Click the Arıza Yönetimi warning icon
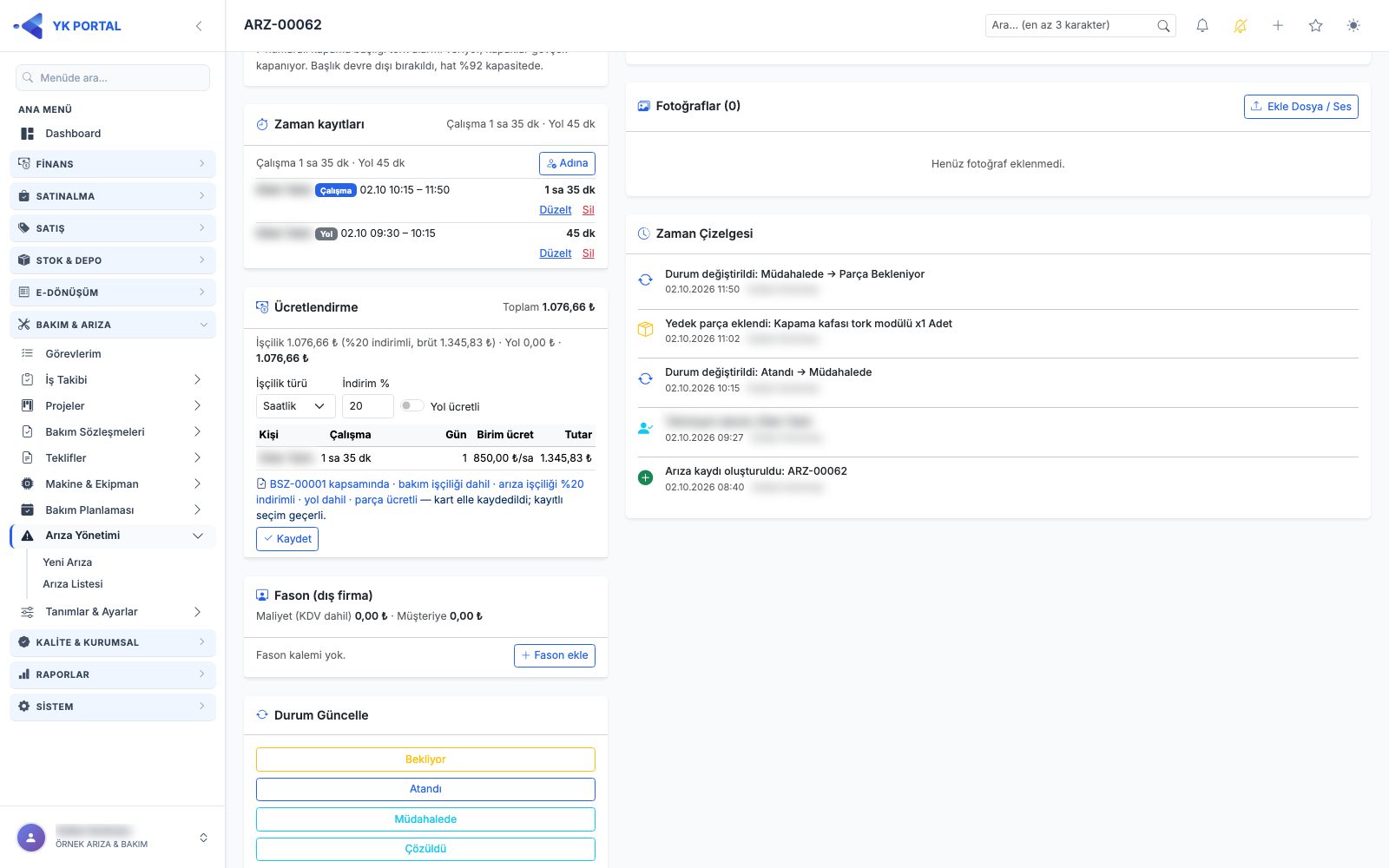This screenshot has height=868, width=1389. coord(28,536)
